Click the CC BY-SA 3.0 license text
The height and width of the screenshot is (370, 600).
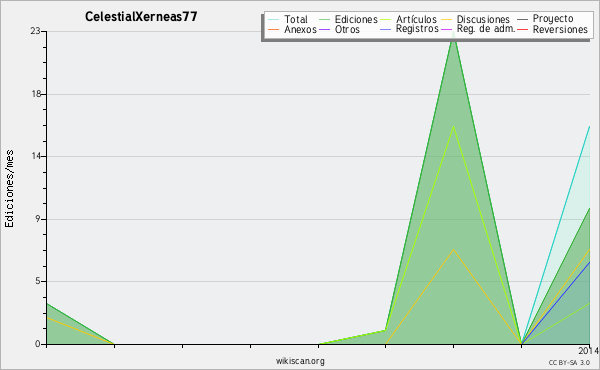click(x=569, y=363)
